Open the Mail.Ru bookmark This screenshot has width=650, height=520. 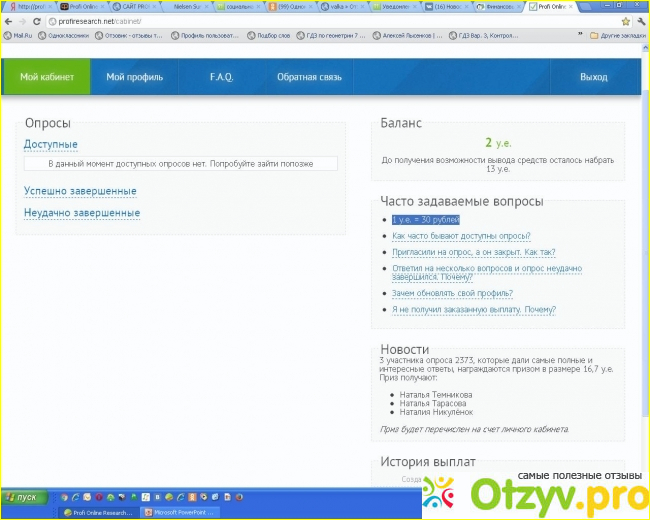[20, 35]
